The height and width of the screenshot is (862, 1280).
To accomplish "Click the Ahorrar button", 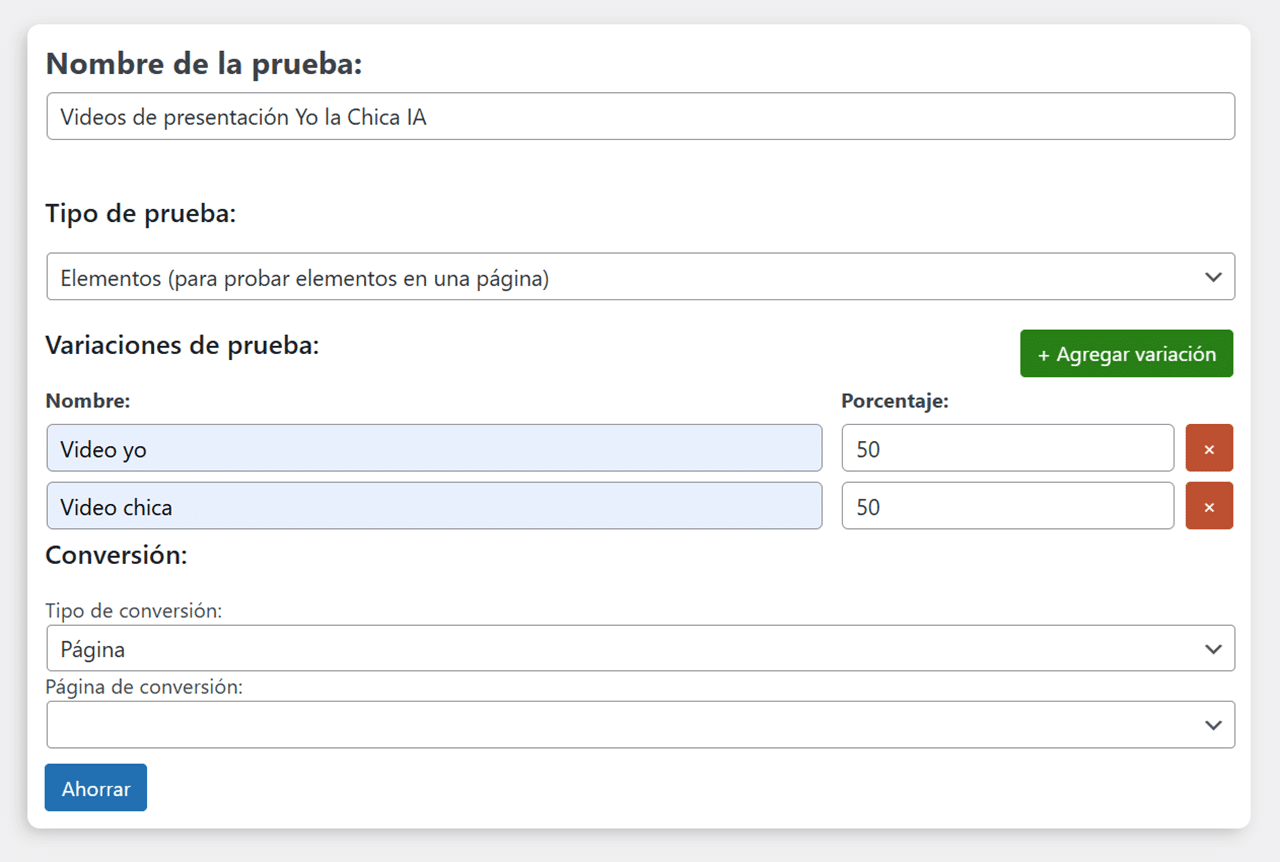I will 96,788.
